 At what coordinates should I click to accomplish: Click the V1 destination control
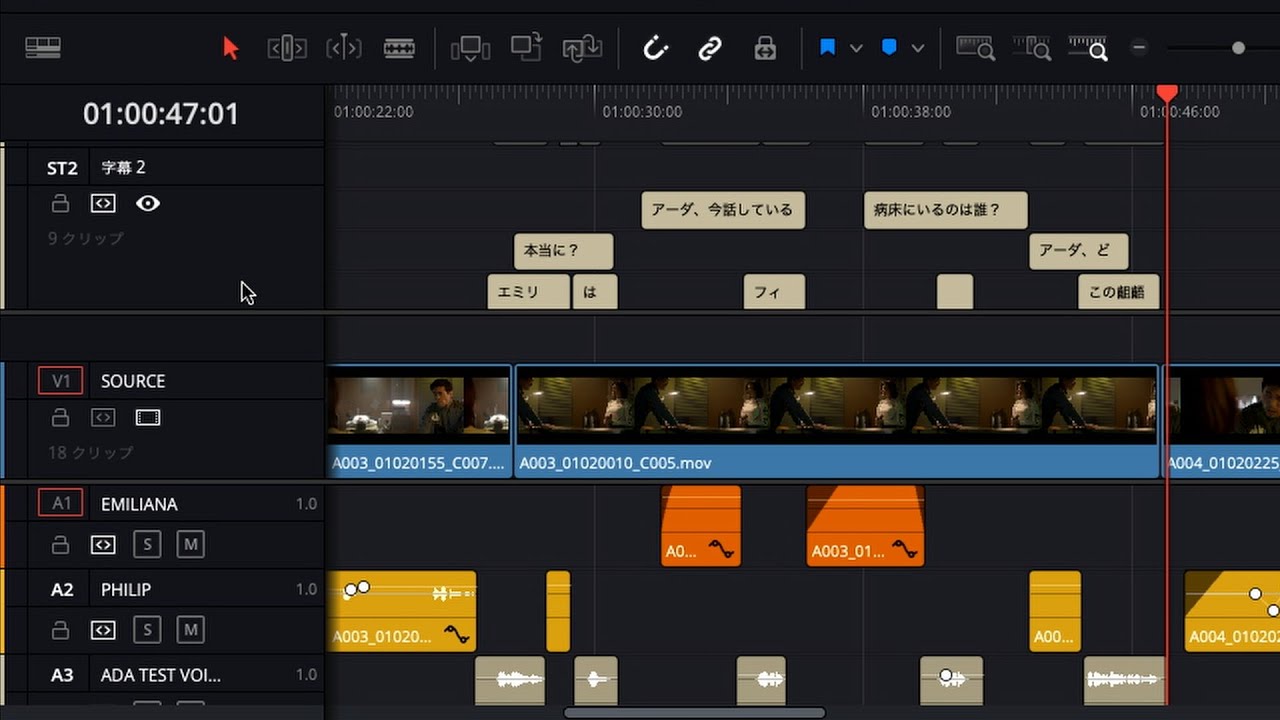click(61, 381)
